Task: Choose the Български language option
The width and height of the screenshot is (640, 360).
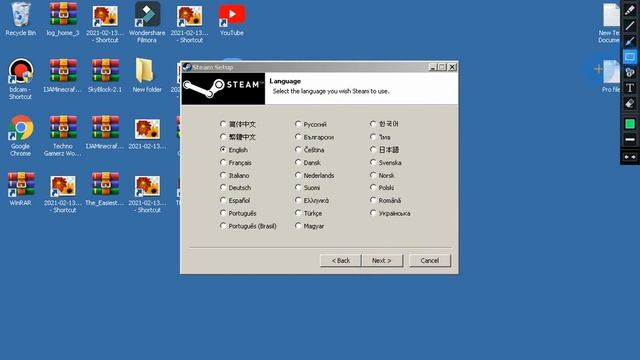Action: (x=298, y=137)
